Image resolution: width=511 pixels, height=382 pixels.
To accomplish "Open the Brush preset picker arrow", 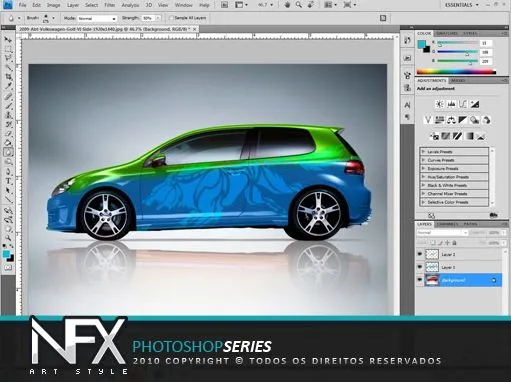I will [x=53, y=18].
